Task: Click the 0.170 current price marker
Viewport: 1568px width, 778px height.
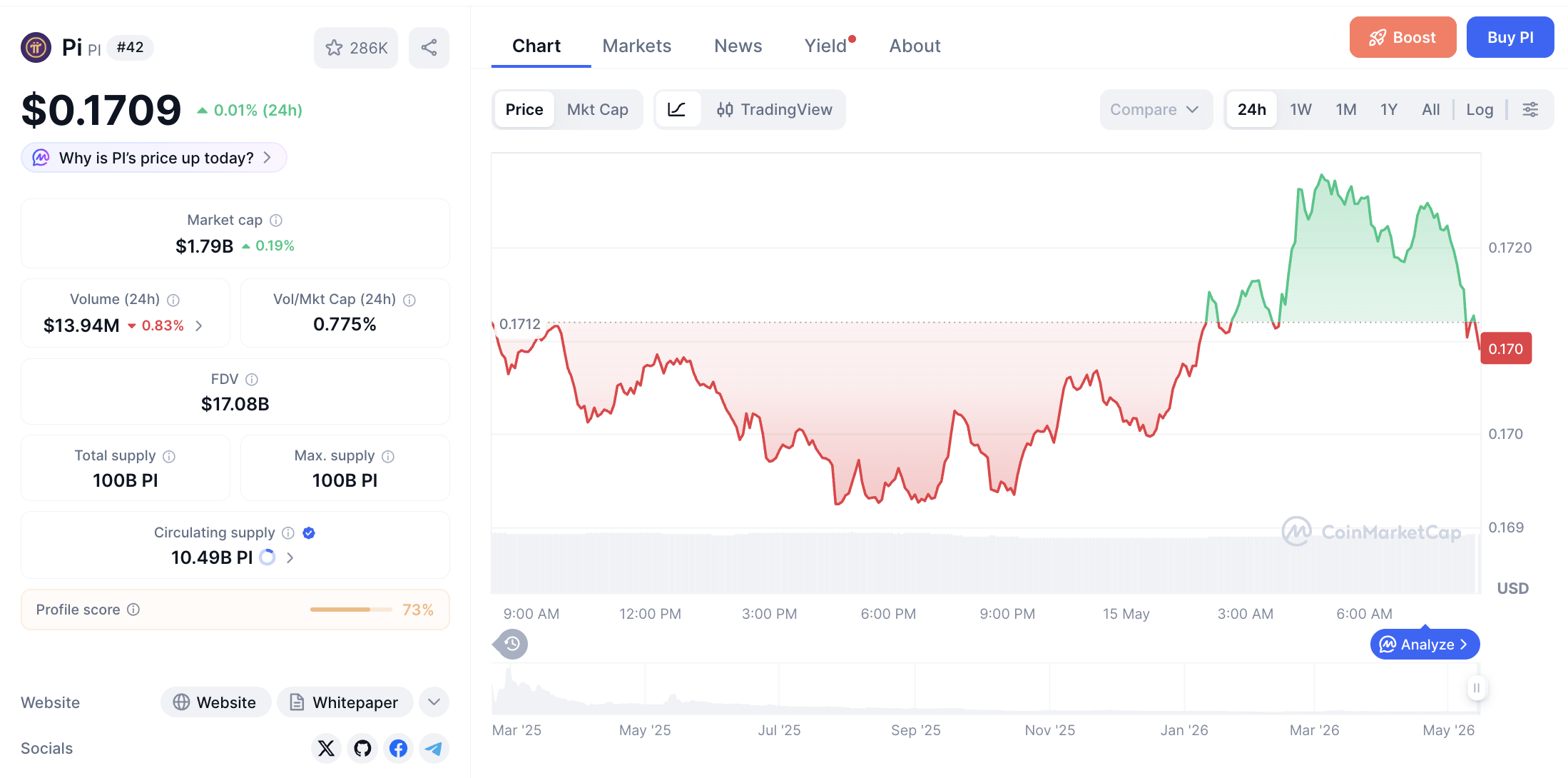Action: (x=1506, y=348)
